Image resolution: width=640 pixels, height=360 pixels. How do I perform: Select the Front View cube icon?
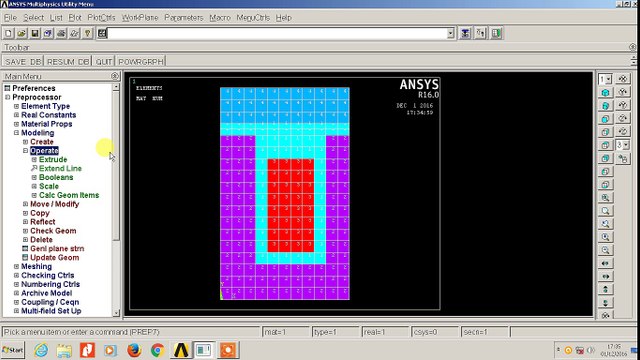coord(606,119)
